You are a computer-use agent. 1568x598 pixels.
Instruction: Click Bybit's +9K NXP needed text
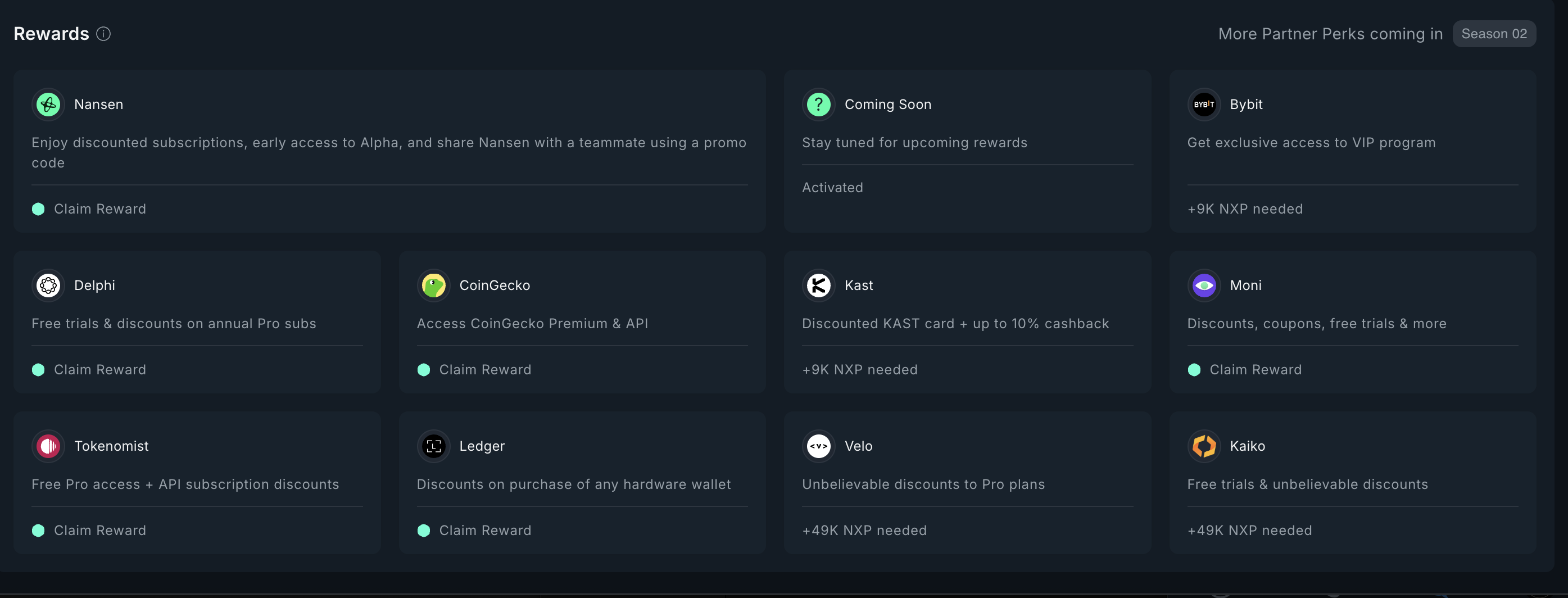(1245, 209)
